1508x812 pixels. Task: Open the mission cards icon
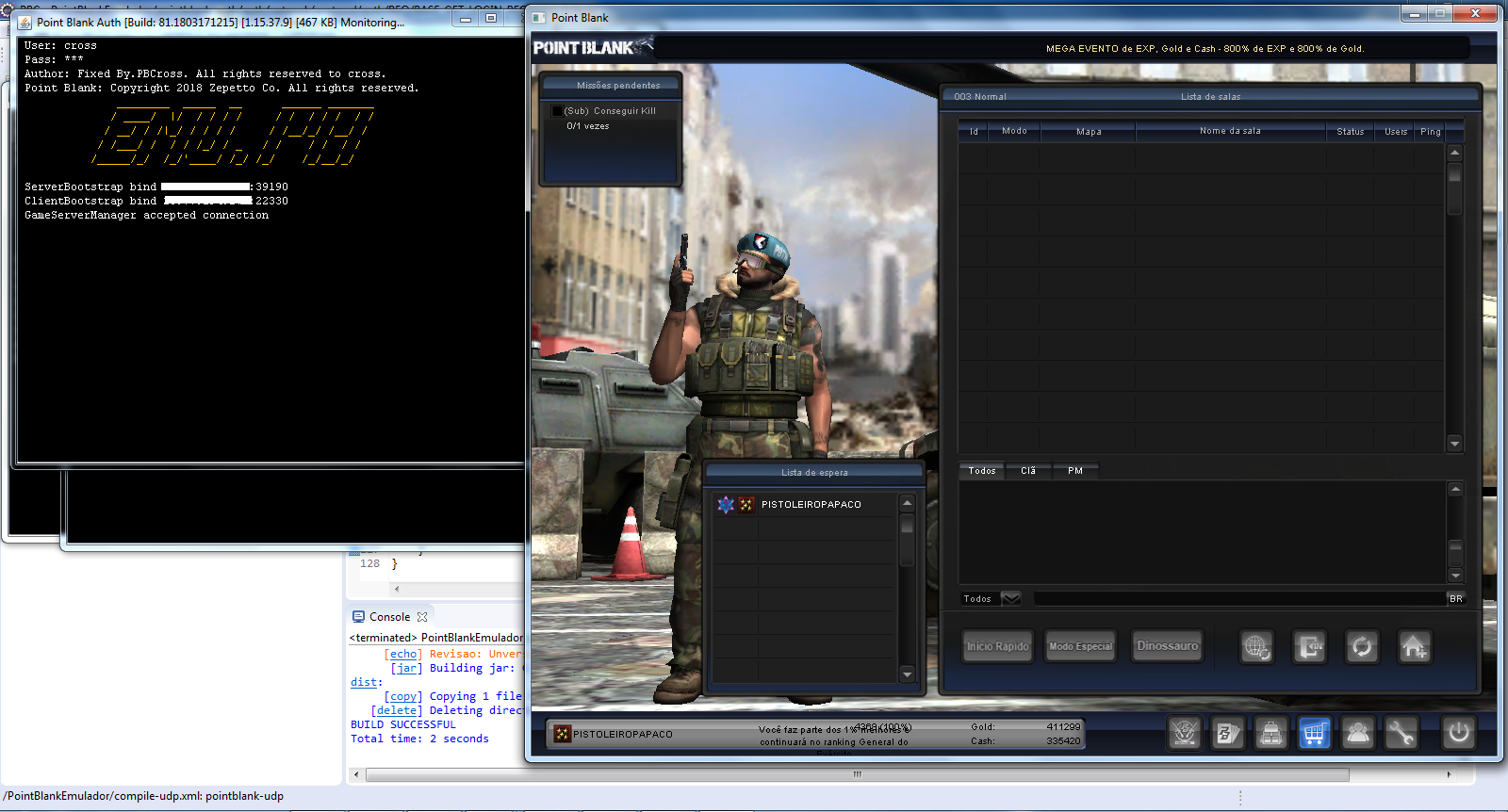[1228, 732]
